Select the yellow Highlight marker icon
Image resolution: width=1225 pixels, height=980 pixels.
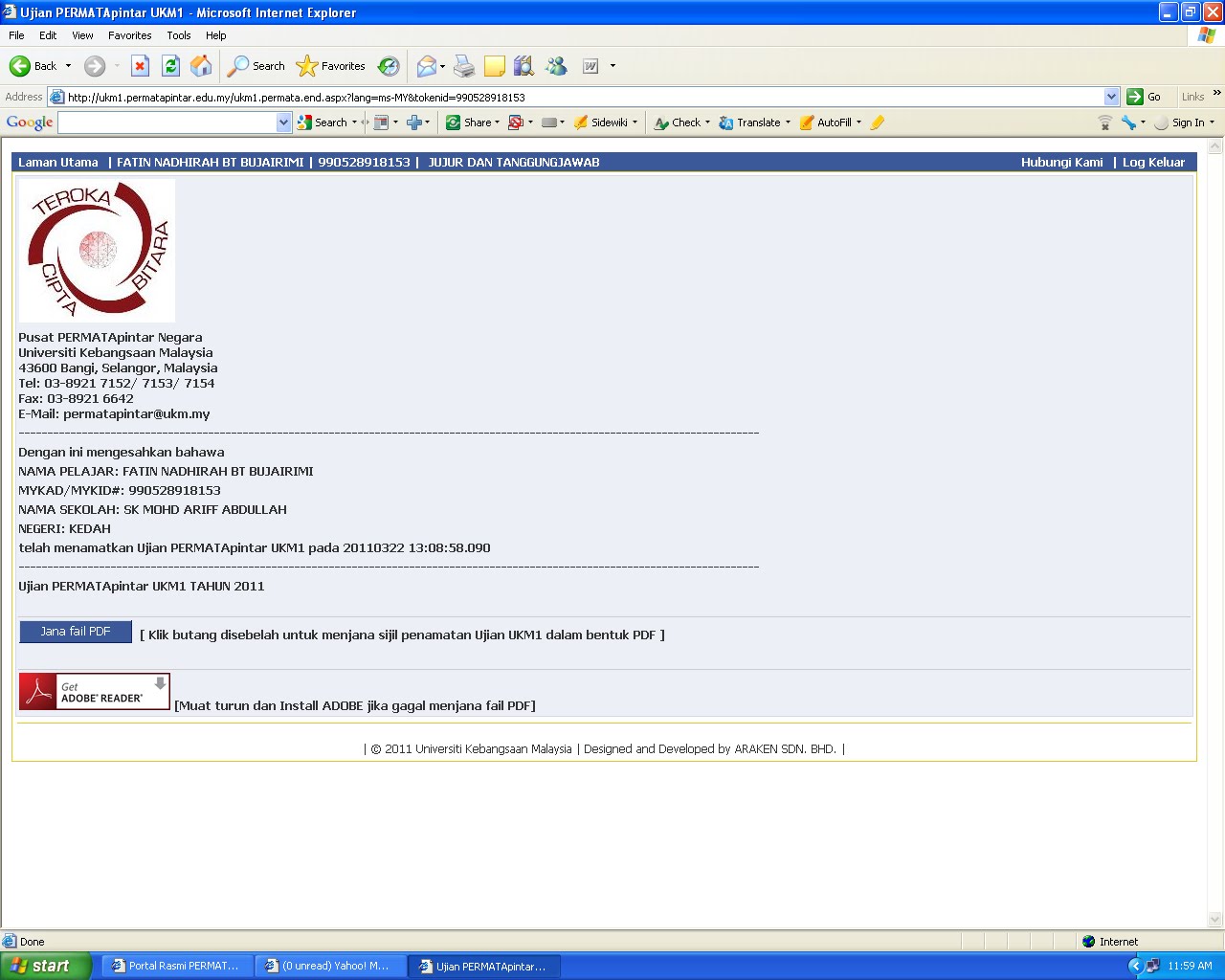878,122
